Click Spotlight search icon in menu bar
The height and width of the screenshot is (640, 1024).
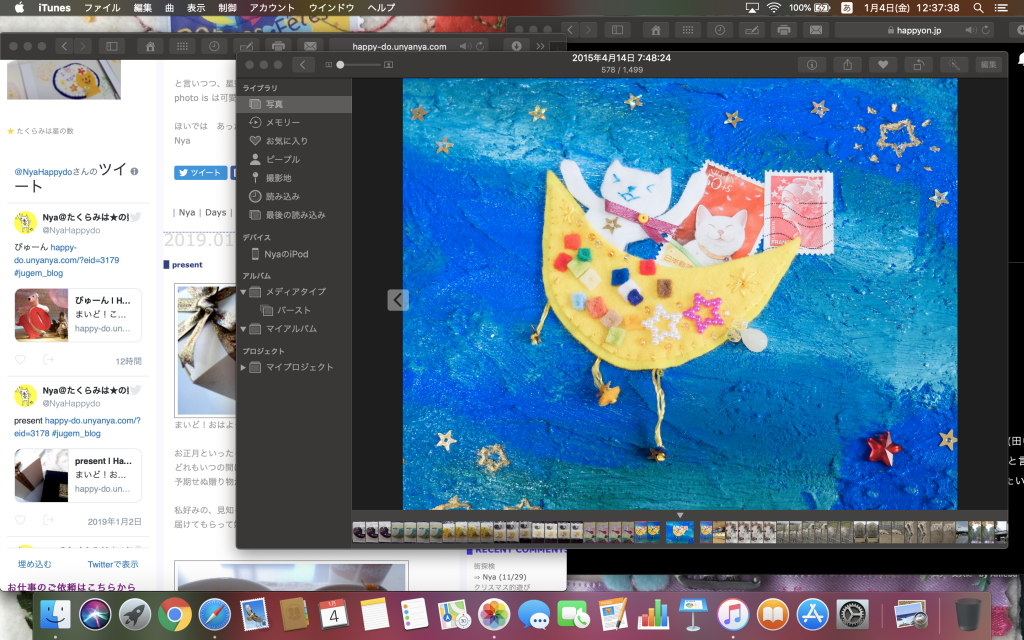point(978,8)
